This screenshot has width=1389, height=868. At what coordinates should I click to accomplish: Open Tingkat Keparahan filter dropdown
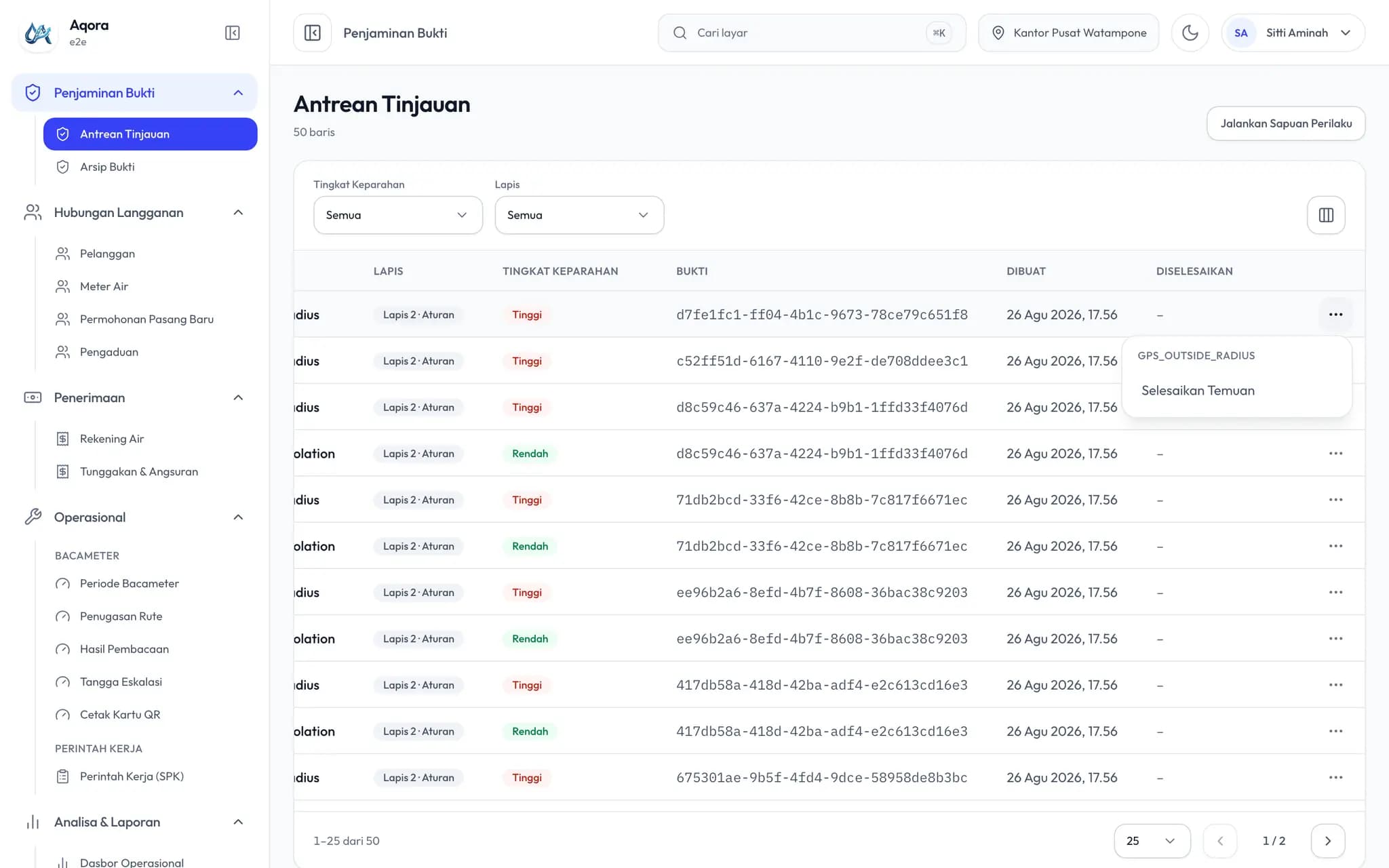(x=398, y=215)
